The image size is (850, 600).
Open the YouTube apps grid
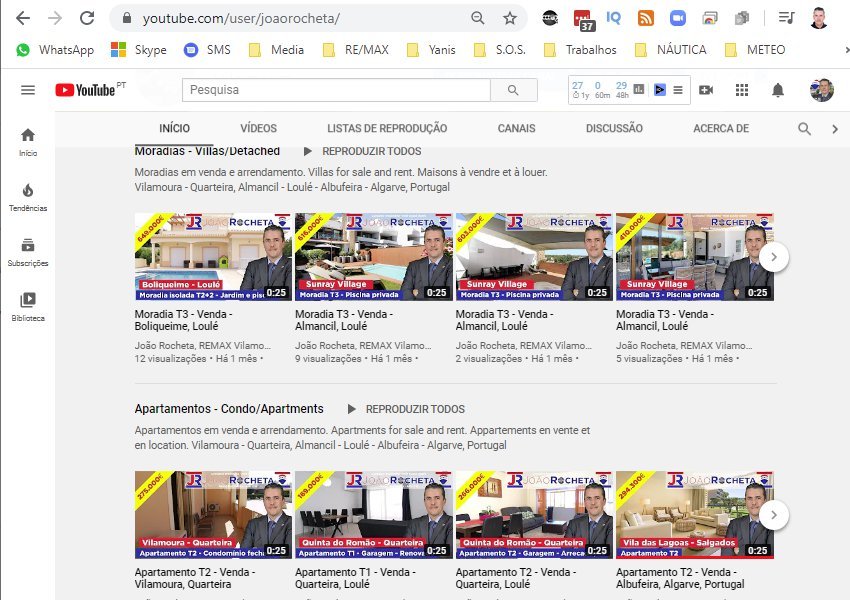(x=742, y=90)
